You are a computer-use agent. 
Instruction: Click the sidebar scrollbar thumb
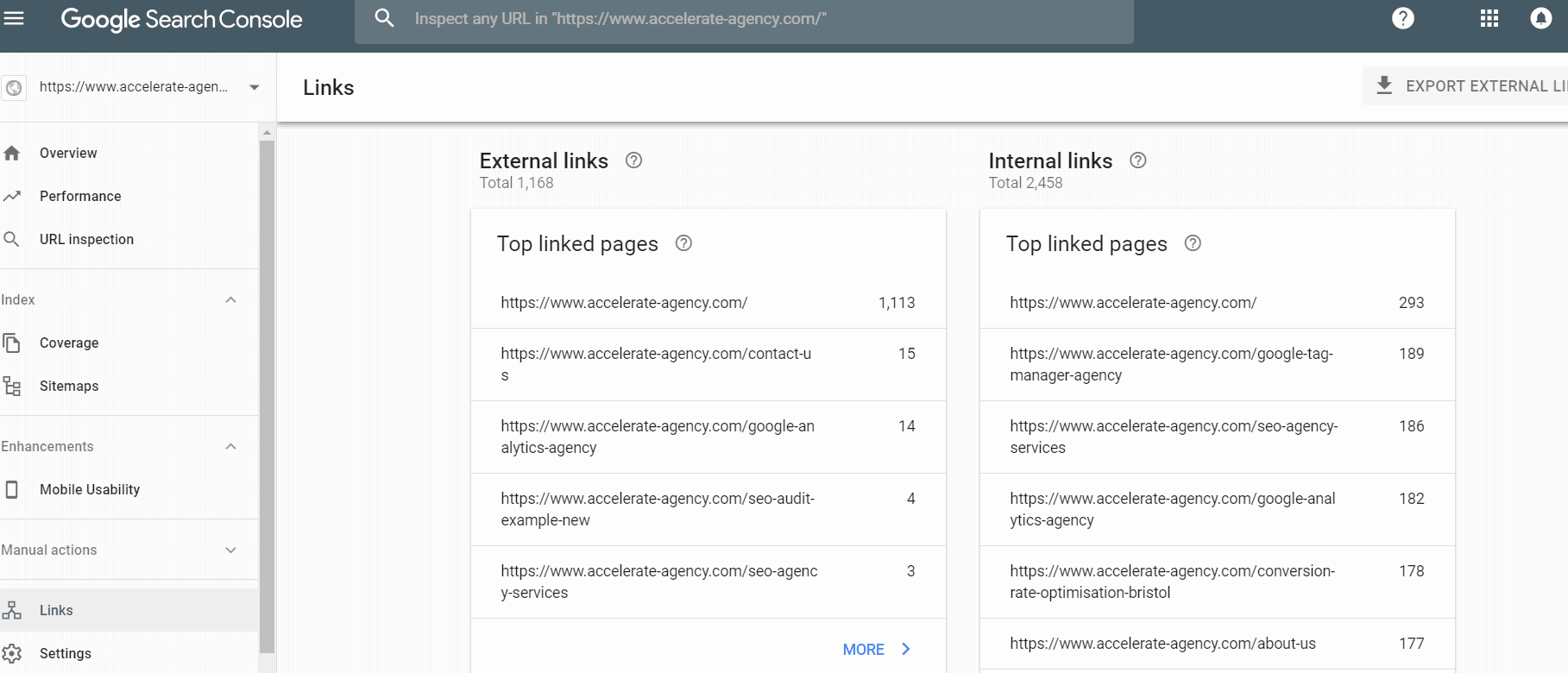(267, 397)
